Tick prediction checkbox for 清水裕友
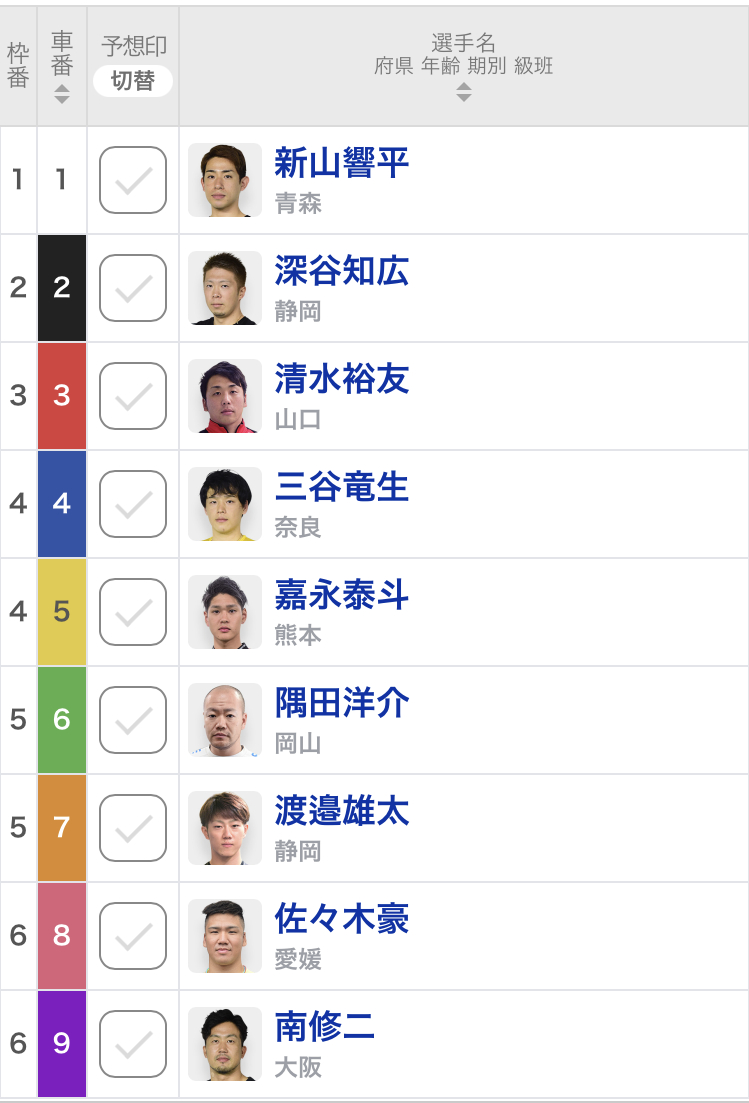 point(133,396)
